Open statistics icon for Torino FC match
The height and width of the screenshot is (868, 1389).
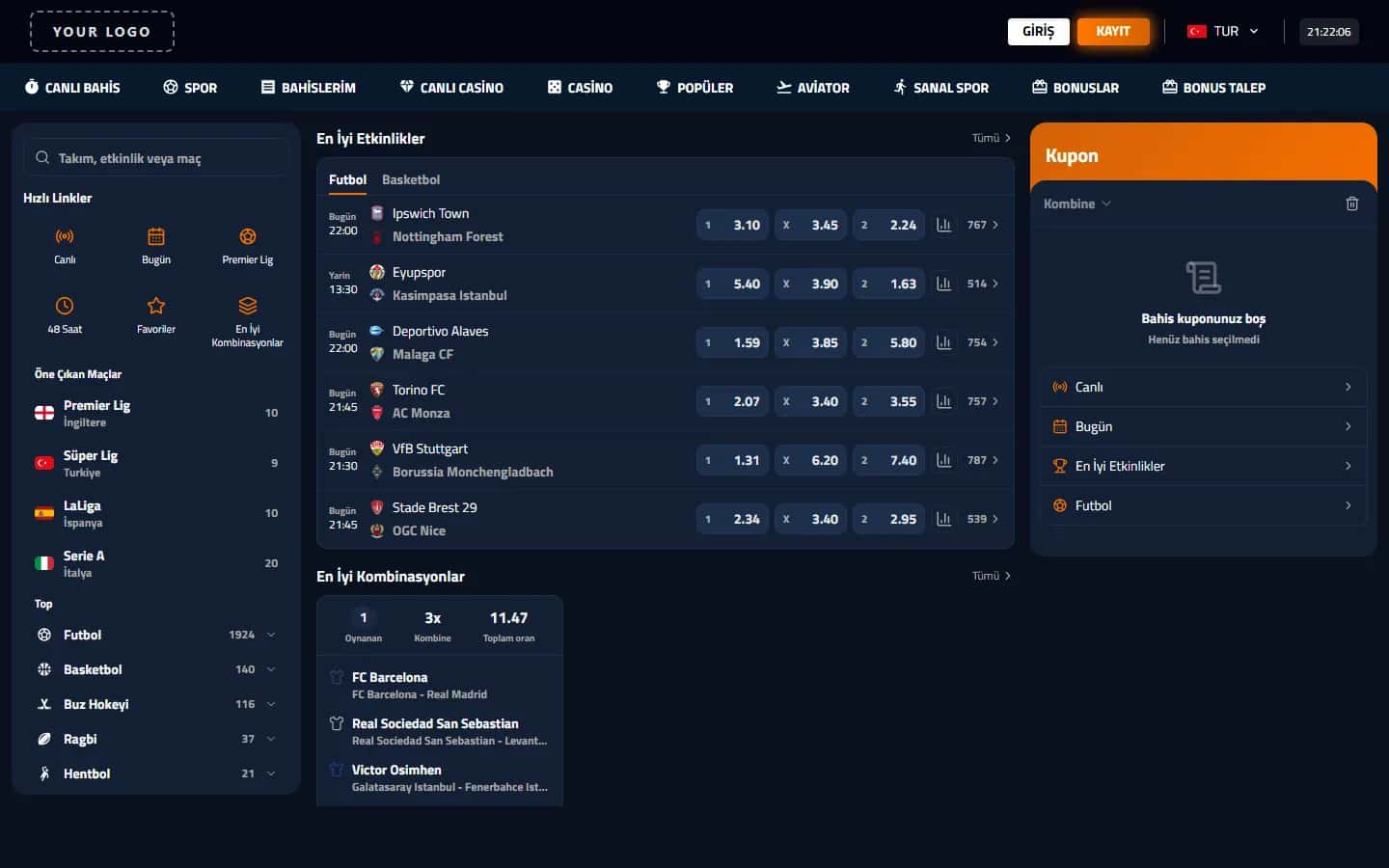944,401
